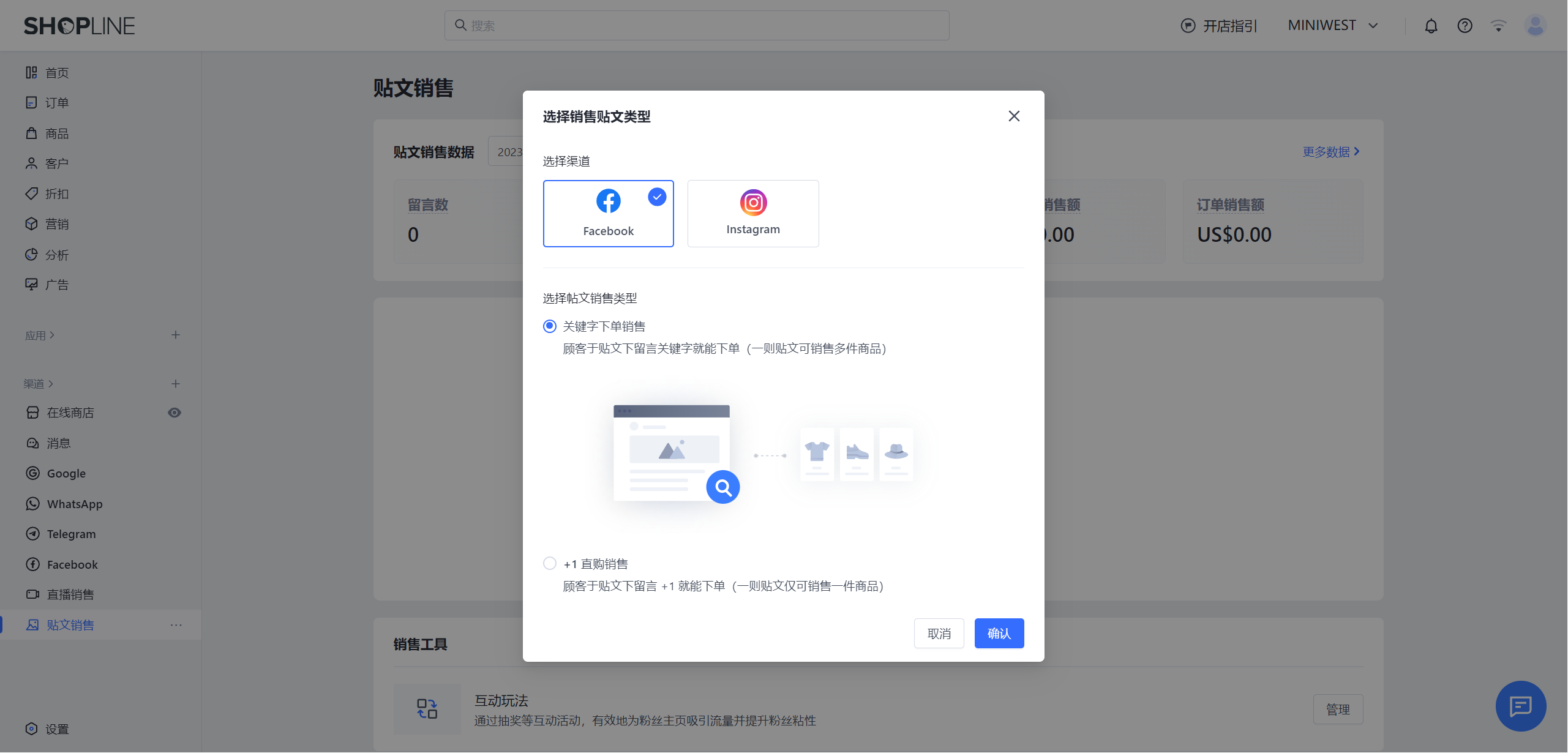Screen dimensions: 1568x753
Task: Click the 广告 ads monitor icon
Action: [32, 284]
